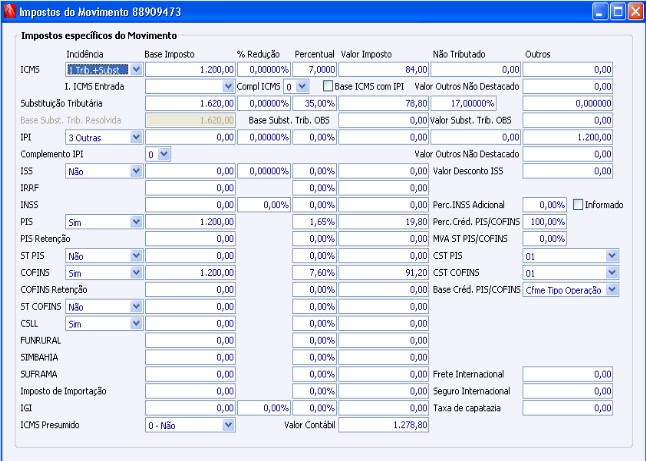Click the IPI Valor Outros Não Destacado field
The width and height of the screenshot is (646, 461).
[568, 154]
